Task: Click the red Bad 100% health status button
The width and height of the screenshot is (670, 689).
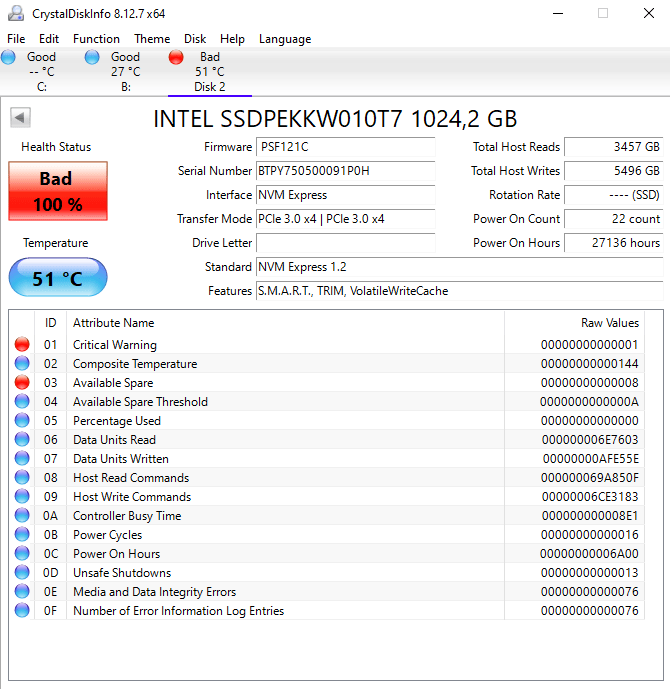Action: coord(57,192)
